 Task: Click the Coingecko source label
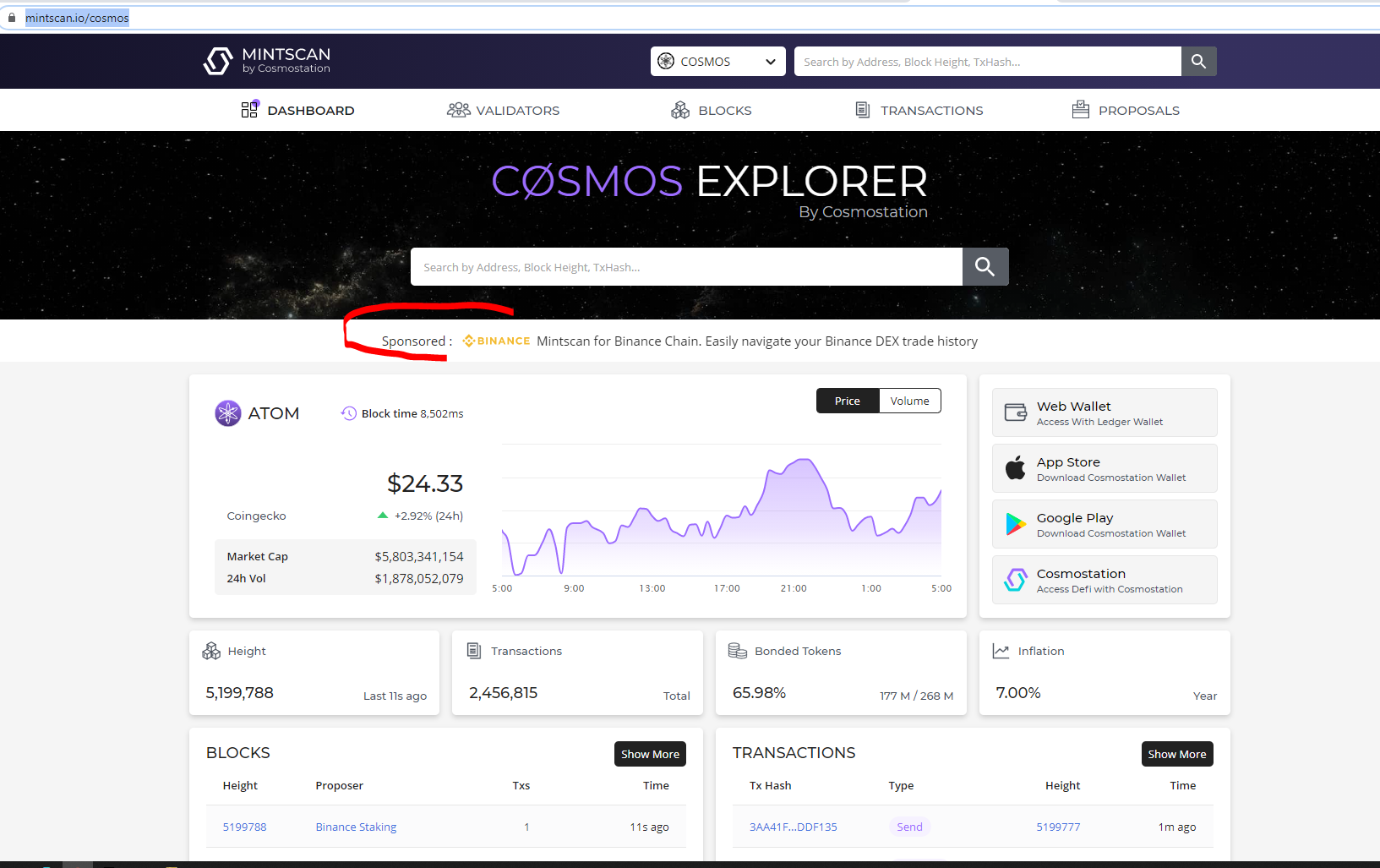point(256,516)
